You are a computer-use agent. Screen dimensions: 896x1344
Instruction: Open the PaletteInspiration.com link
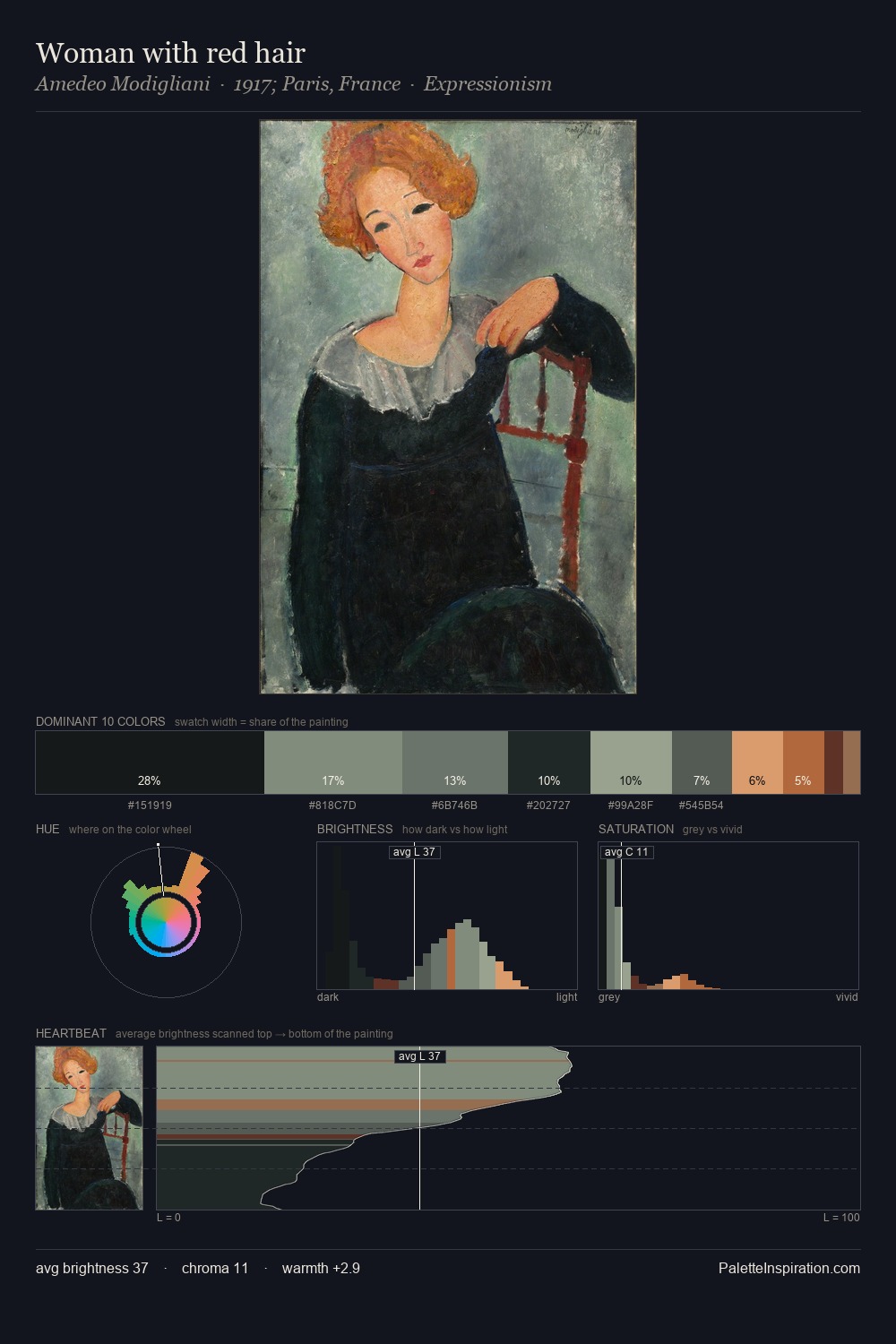pos(789,1268)
